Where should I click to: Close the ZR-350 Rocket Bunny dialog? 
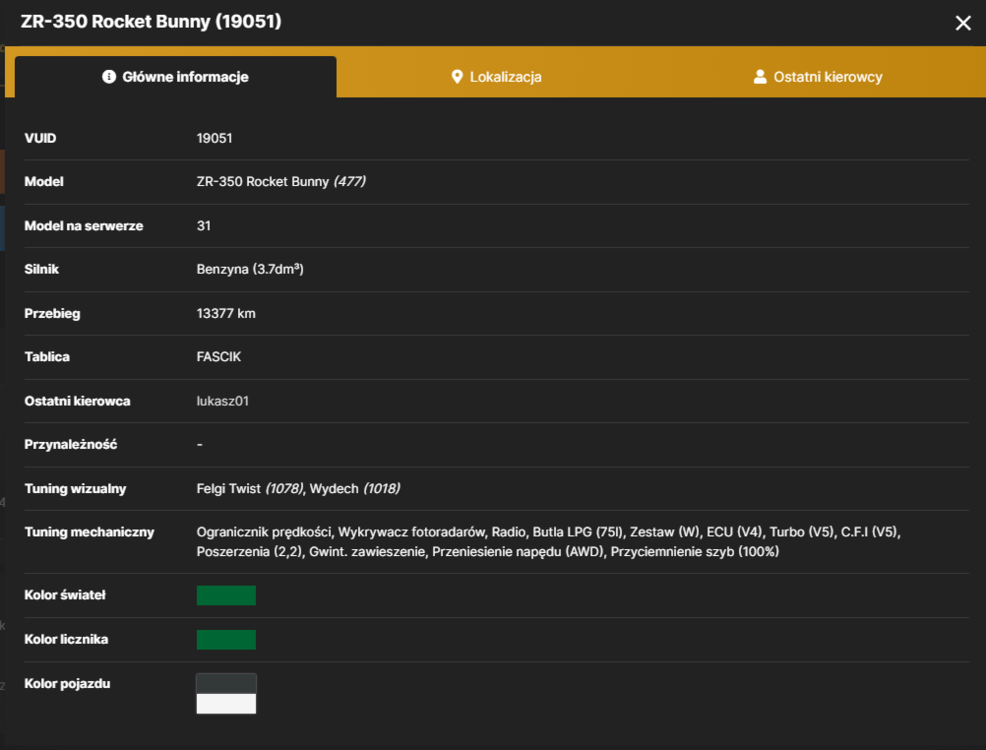[x=963, y=23]
